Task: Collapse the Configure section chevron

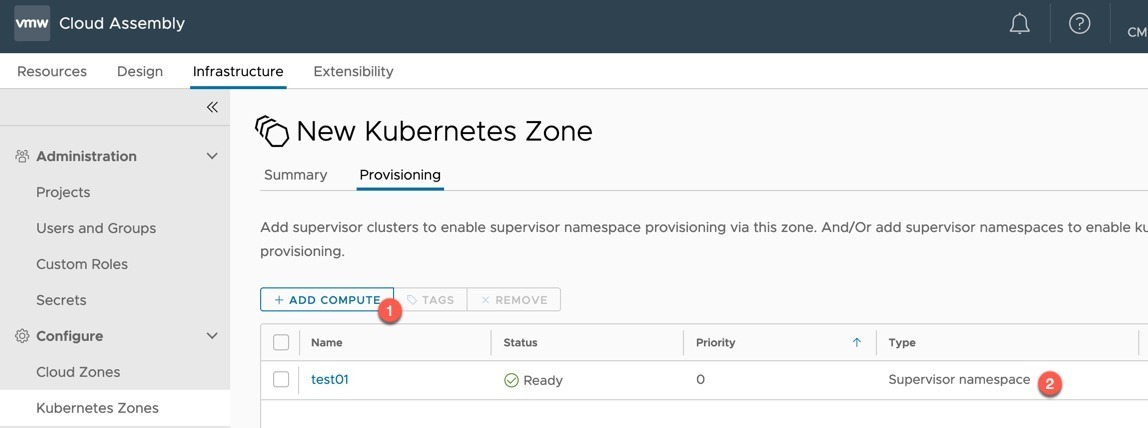Action: pyautogui.click(x=212, y=336)
